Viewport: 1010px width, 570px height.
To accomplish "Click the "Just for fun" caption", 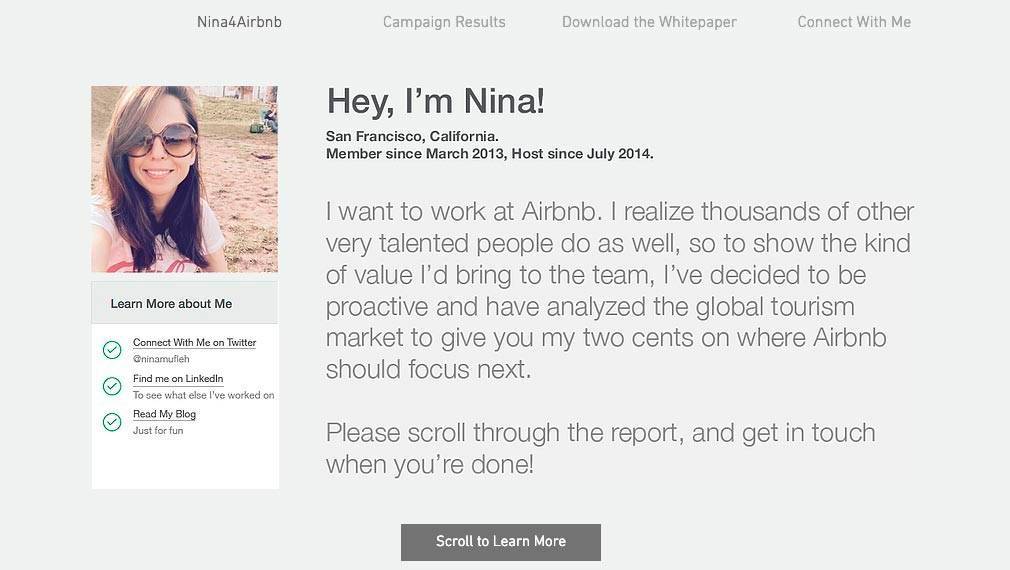I will 158,431.
